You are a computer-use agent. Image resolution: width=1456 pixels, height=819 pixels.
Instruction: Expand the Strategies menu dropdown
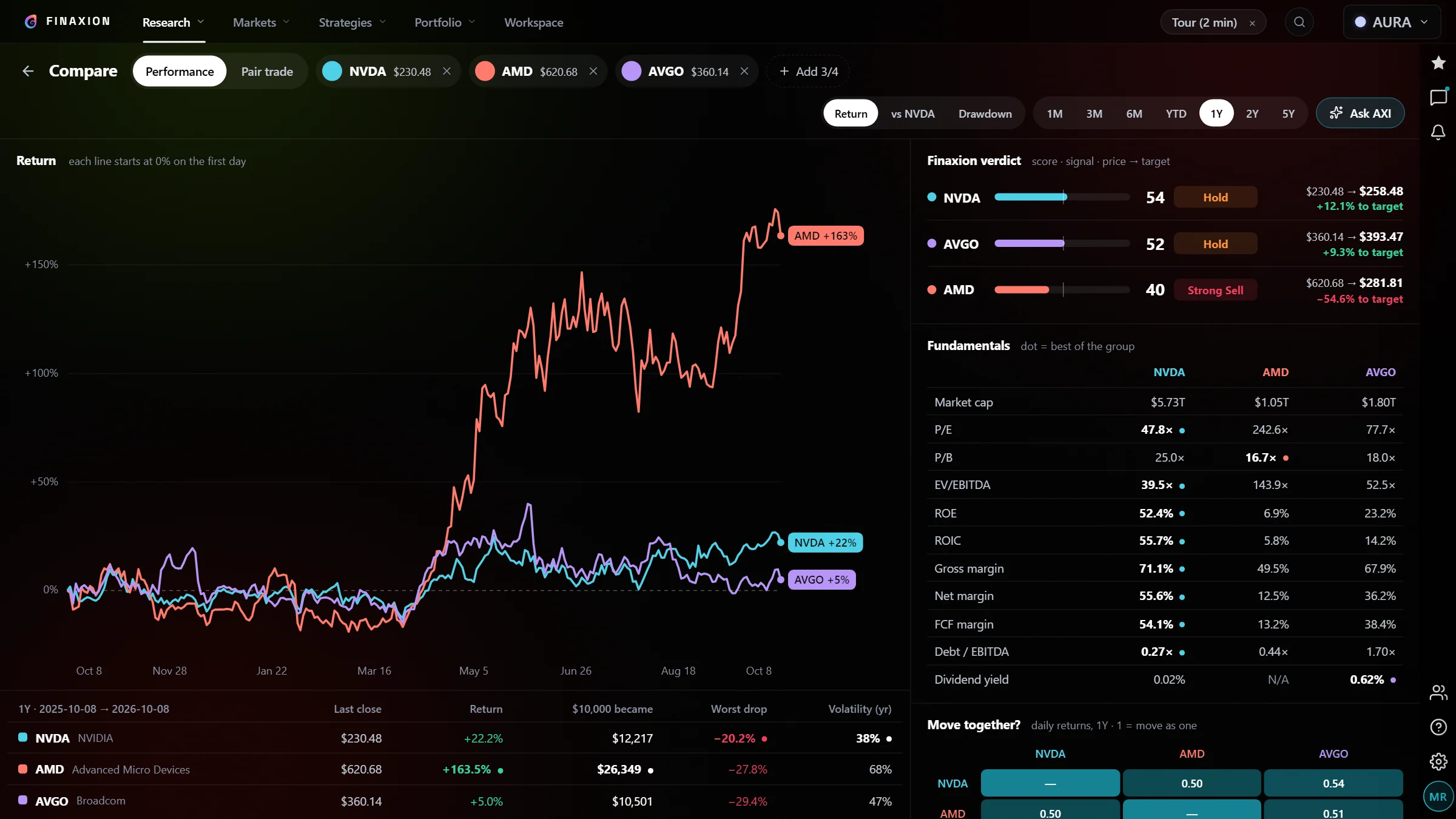(352, 22)
